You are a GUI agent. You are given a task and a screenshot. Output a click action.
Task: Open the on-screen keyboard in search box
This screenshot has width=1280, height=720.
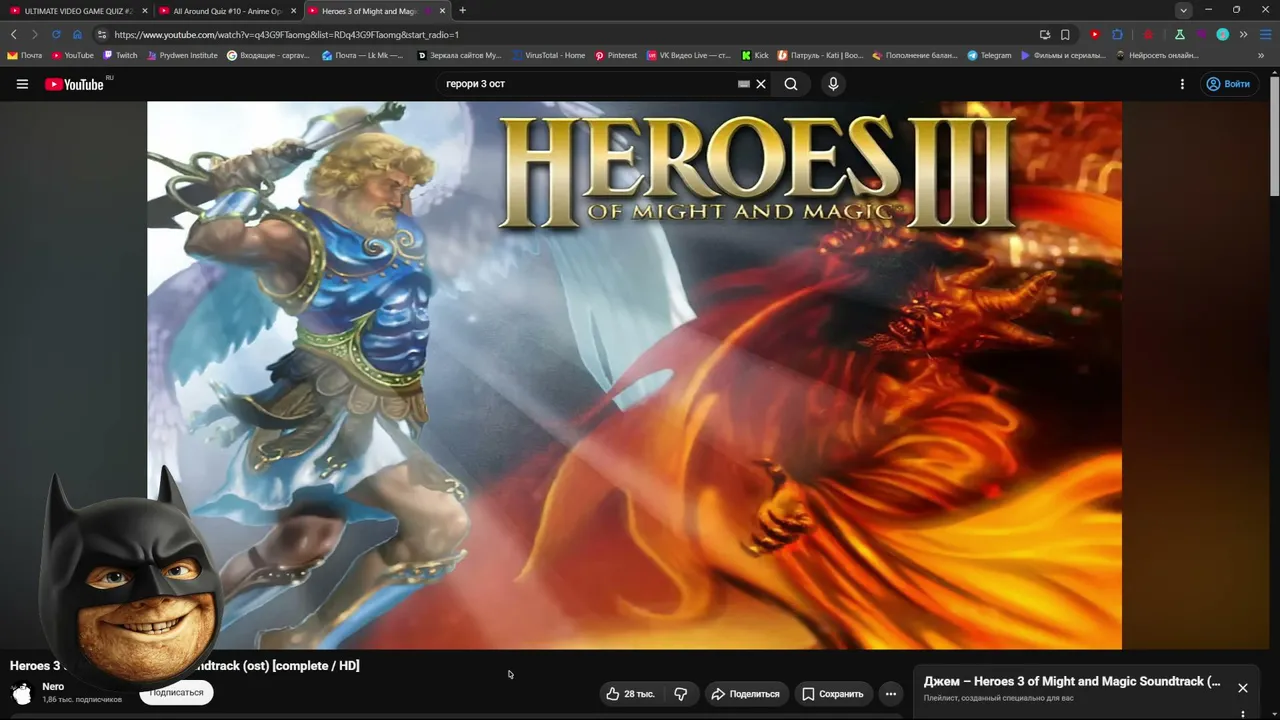744,84
